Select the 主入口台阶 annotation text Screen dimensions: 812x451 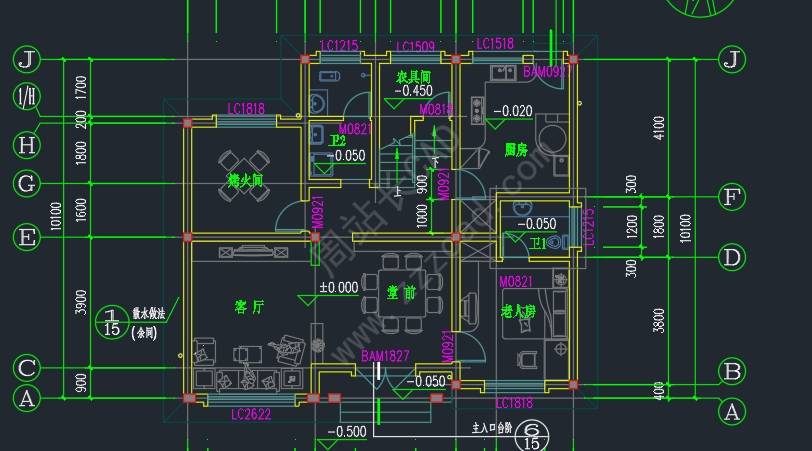[x=491, y=427]
